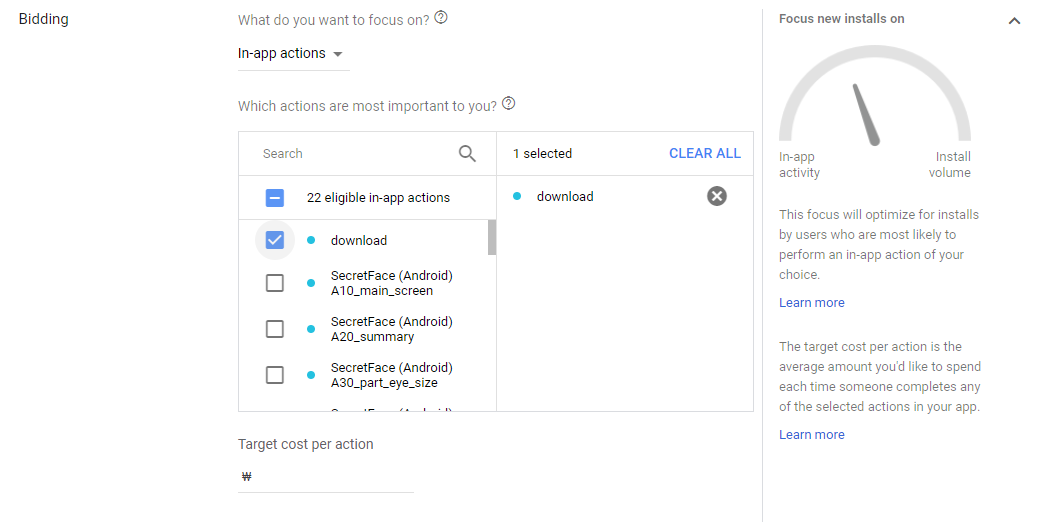
Task: Click the in-app actions Search field
Action: (350, 154)
